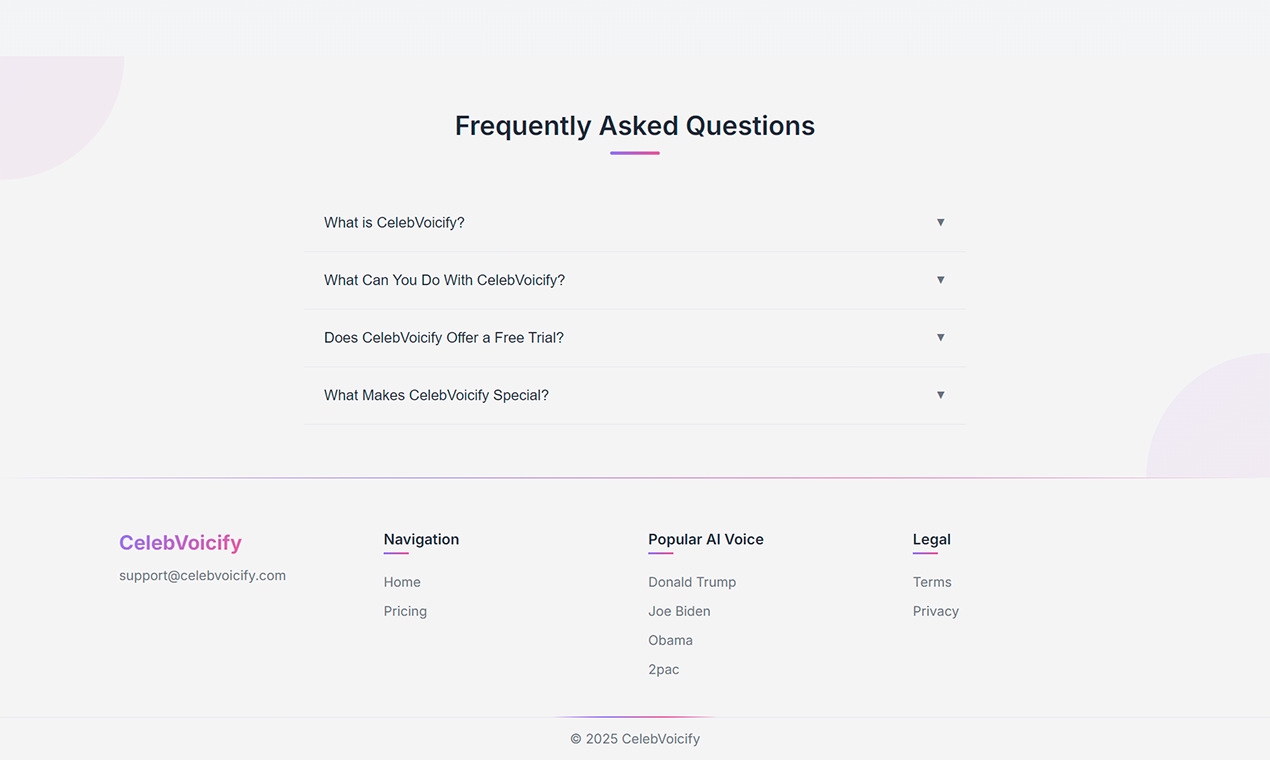Screen dimensions: 1270x760
Task: Toggle arrow for 'What Makes CelebVoicify Special?'
Action: point(940,395)
